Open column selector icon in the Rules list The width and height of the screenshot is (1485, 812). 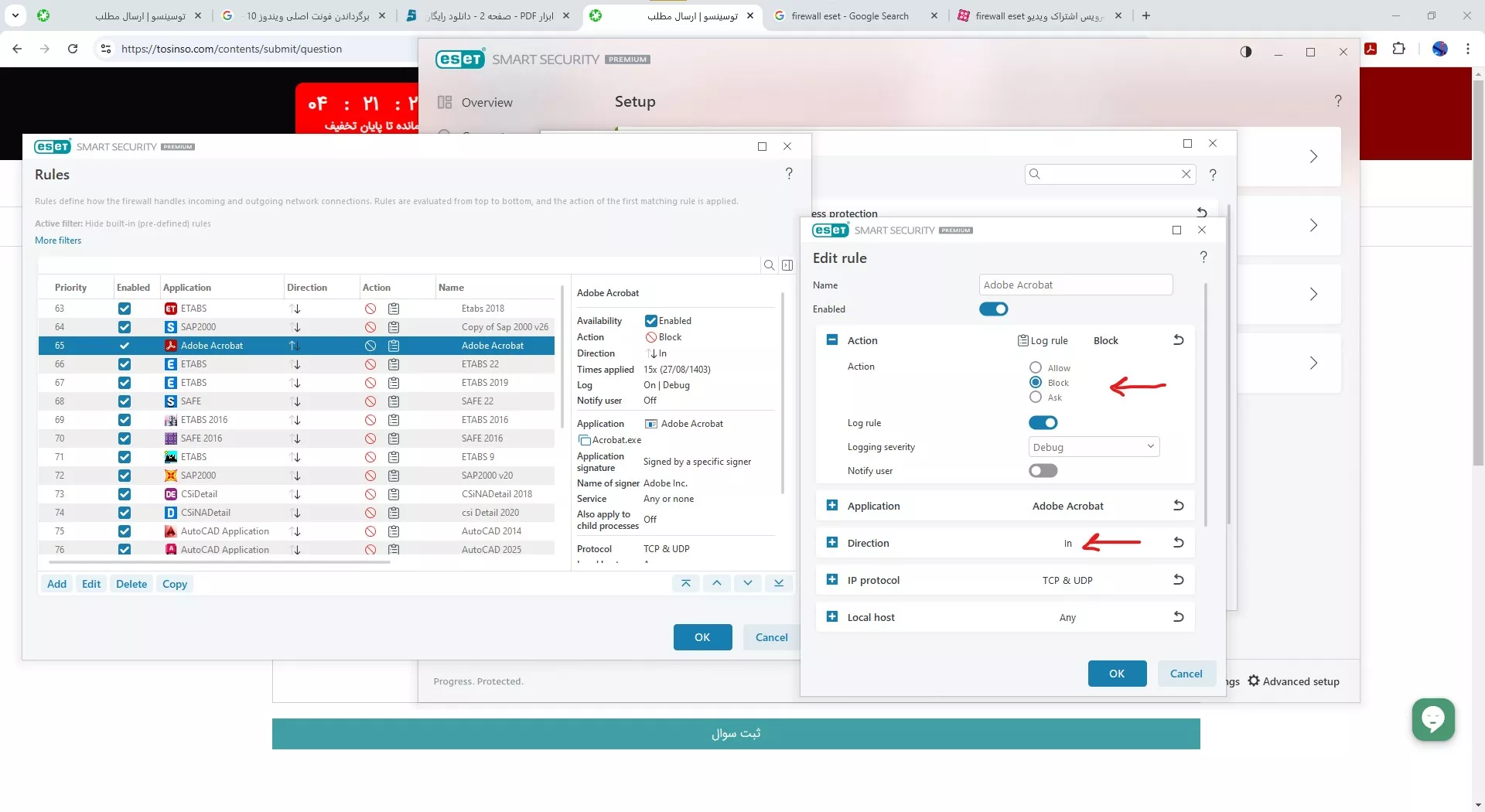787,265
